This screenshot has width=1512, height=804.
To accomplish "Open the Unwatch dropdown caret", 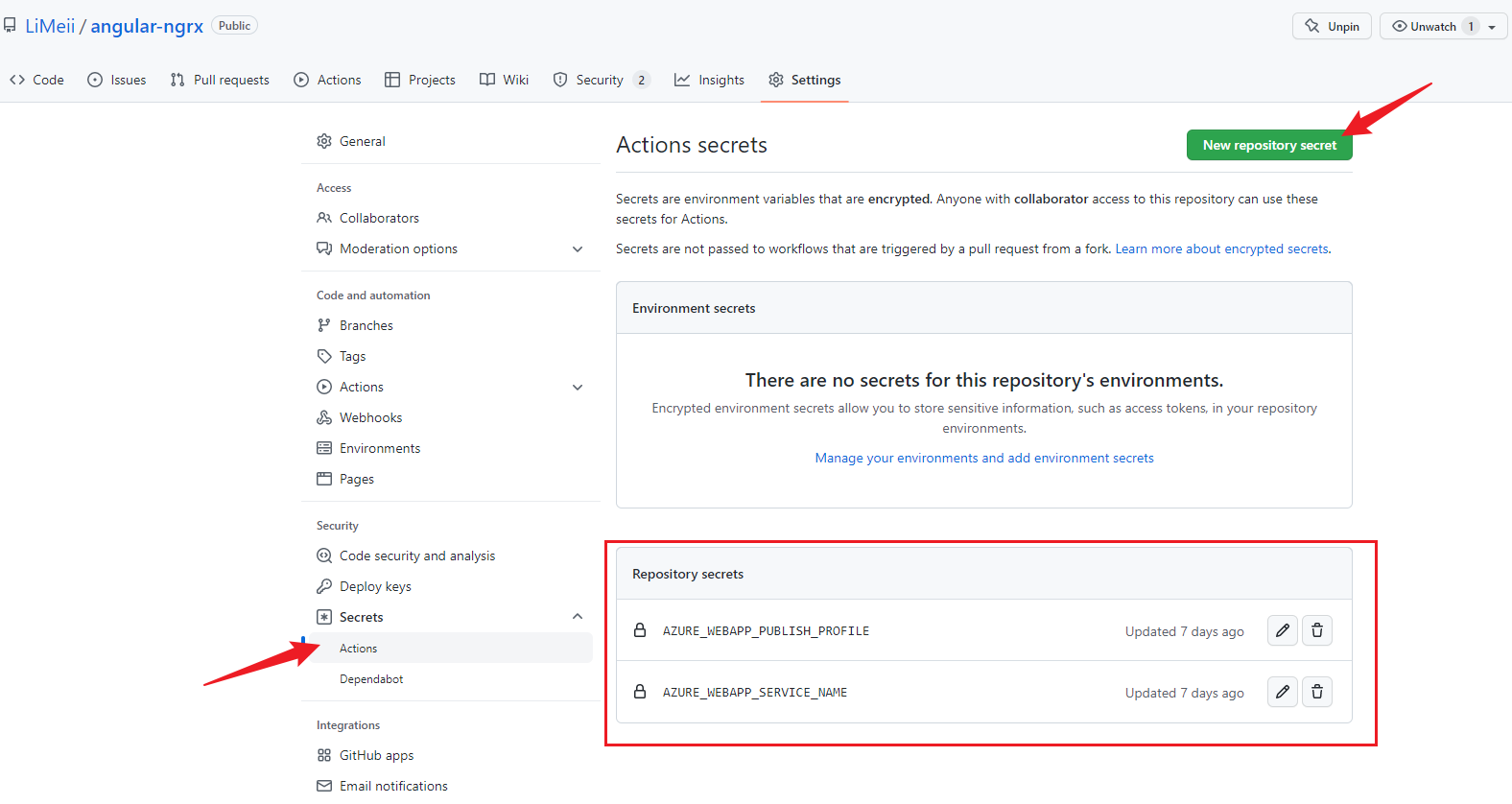I will [x=1492, y=27].
